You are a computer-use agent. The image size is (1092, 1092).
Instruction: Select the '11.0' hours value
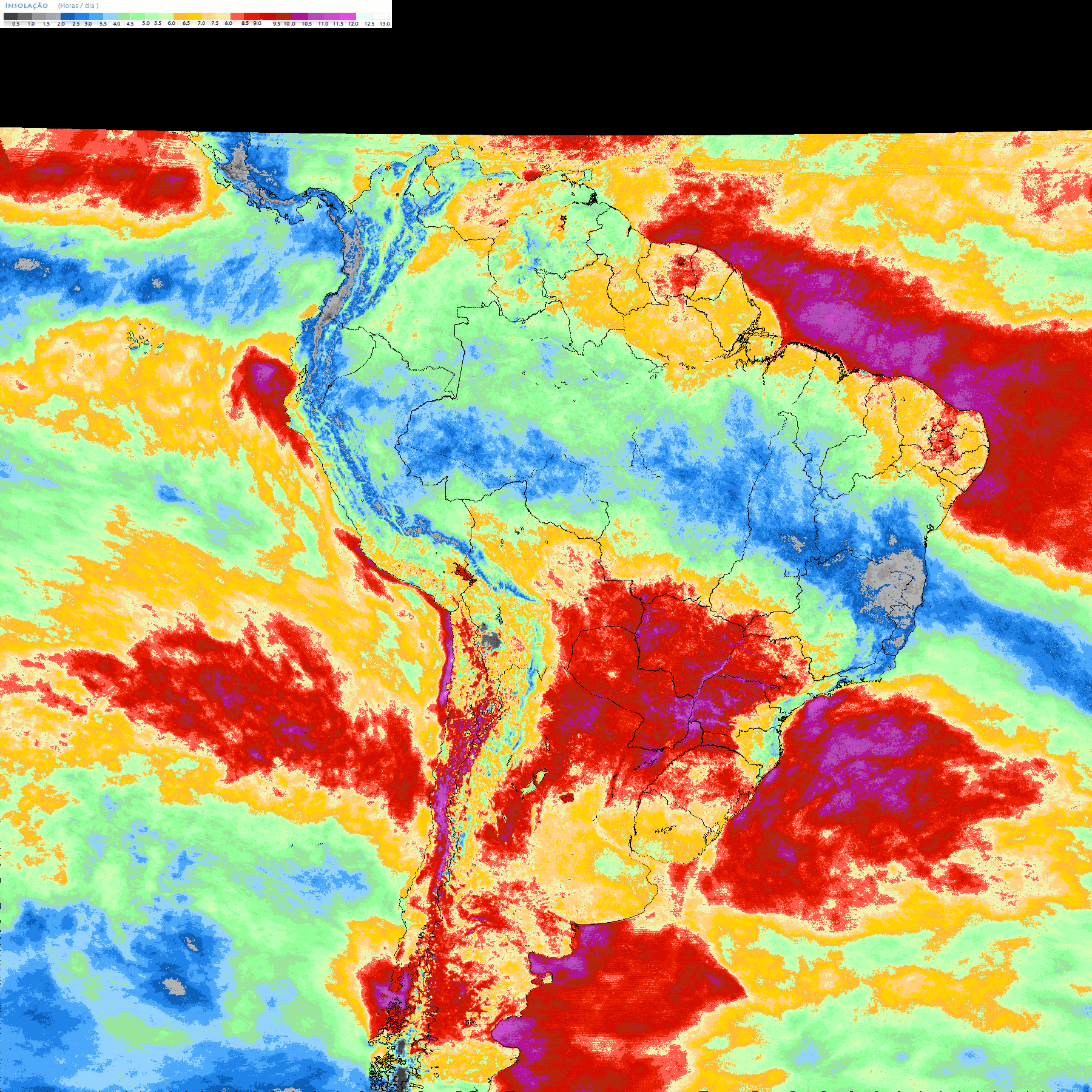[323, 24]
